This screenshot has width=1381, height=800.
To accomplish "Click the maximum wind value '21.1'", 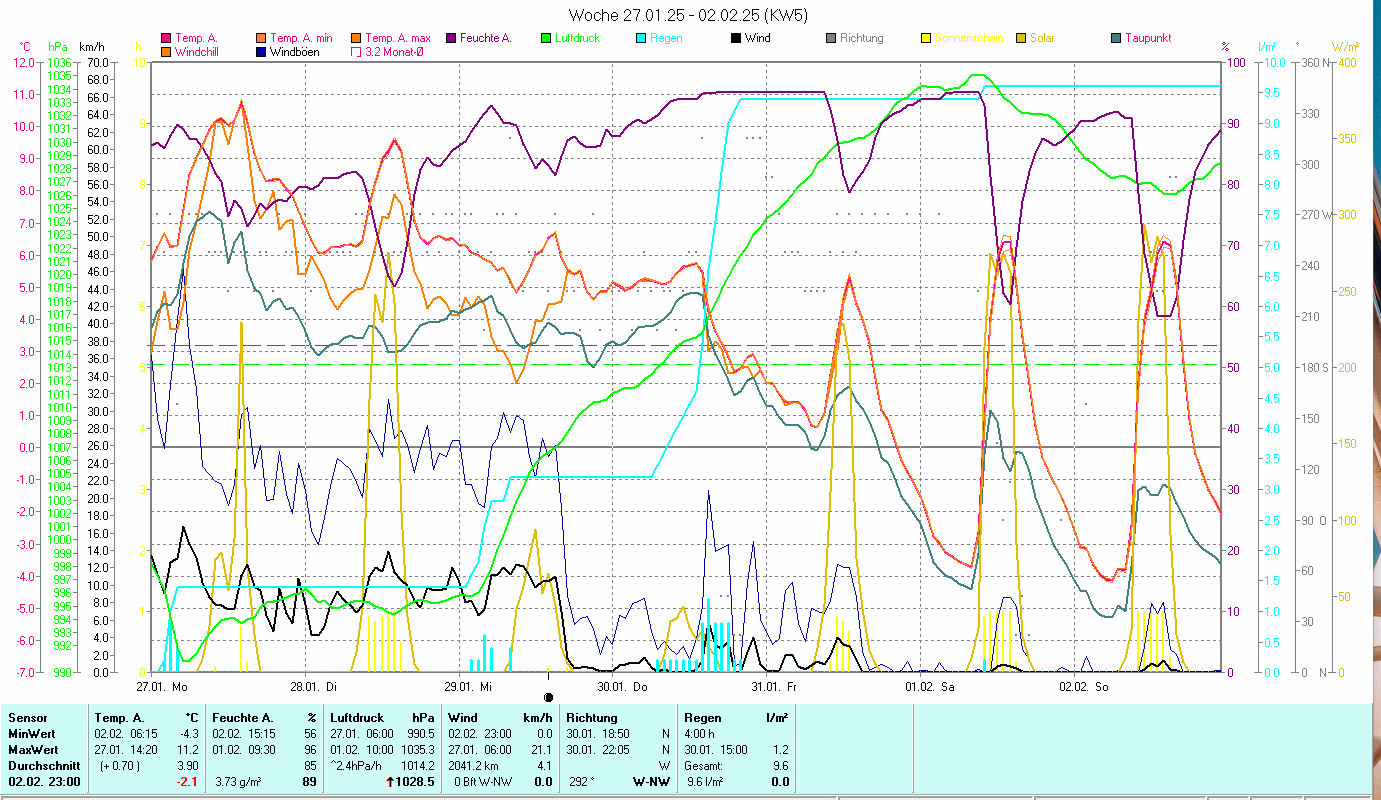I will 541,749.
